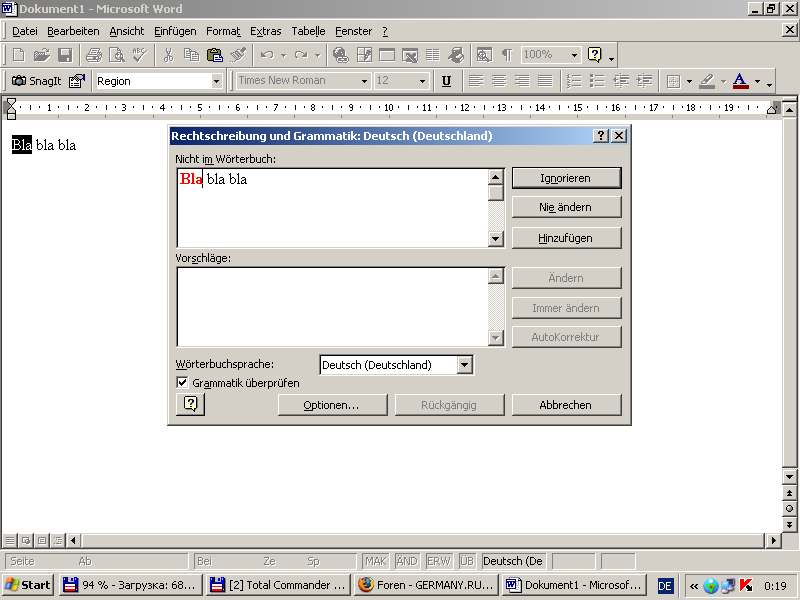Click the bulleted list icon
This screenshot has width=800, height=600.
pyautogui.click(x=597, y=81)
